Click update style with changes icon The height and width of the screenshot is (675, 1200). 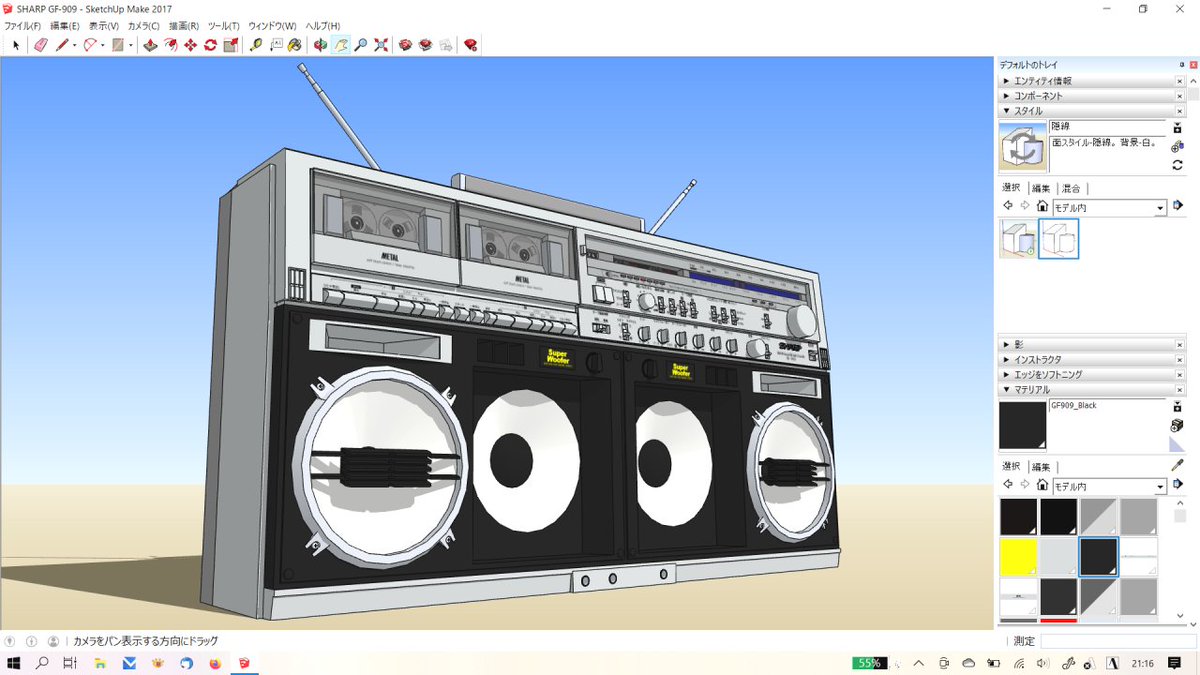point(1178,165)
